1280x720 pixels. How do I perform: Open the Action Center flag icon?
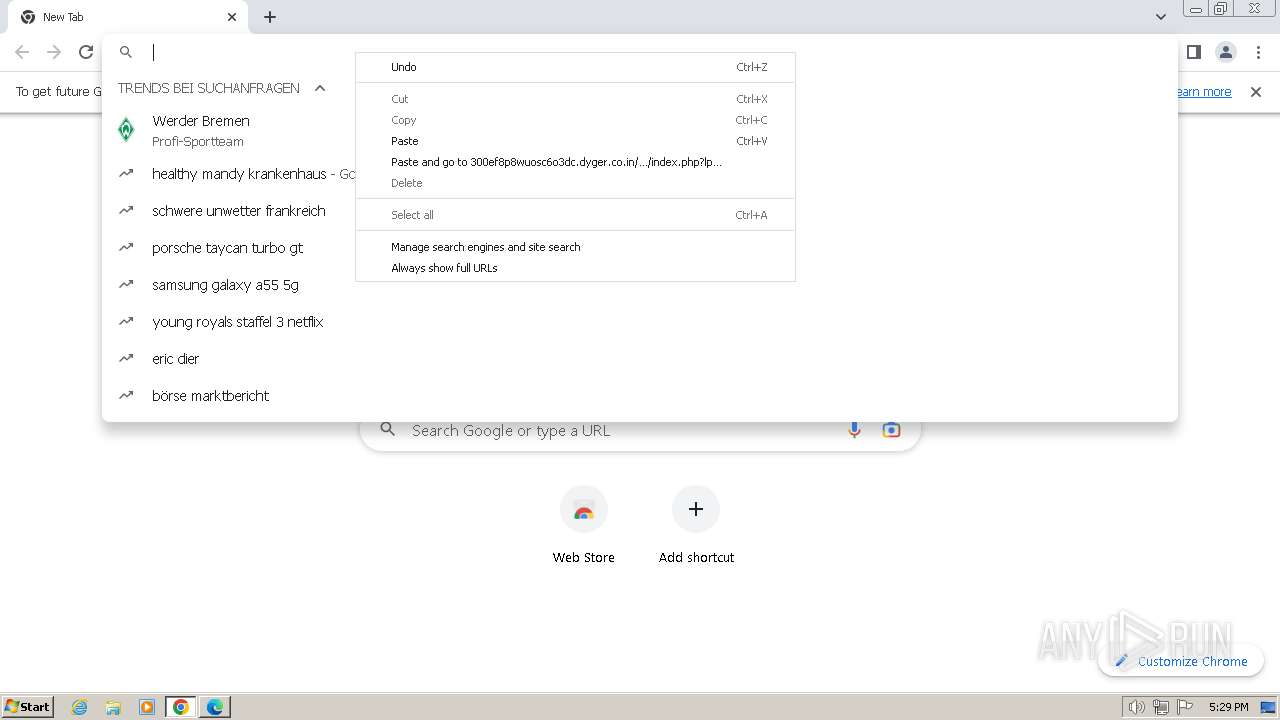1185,707
